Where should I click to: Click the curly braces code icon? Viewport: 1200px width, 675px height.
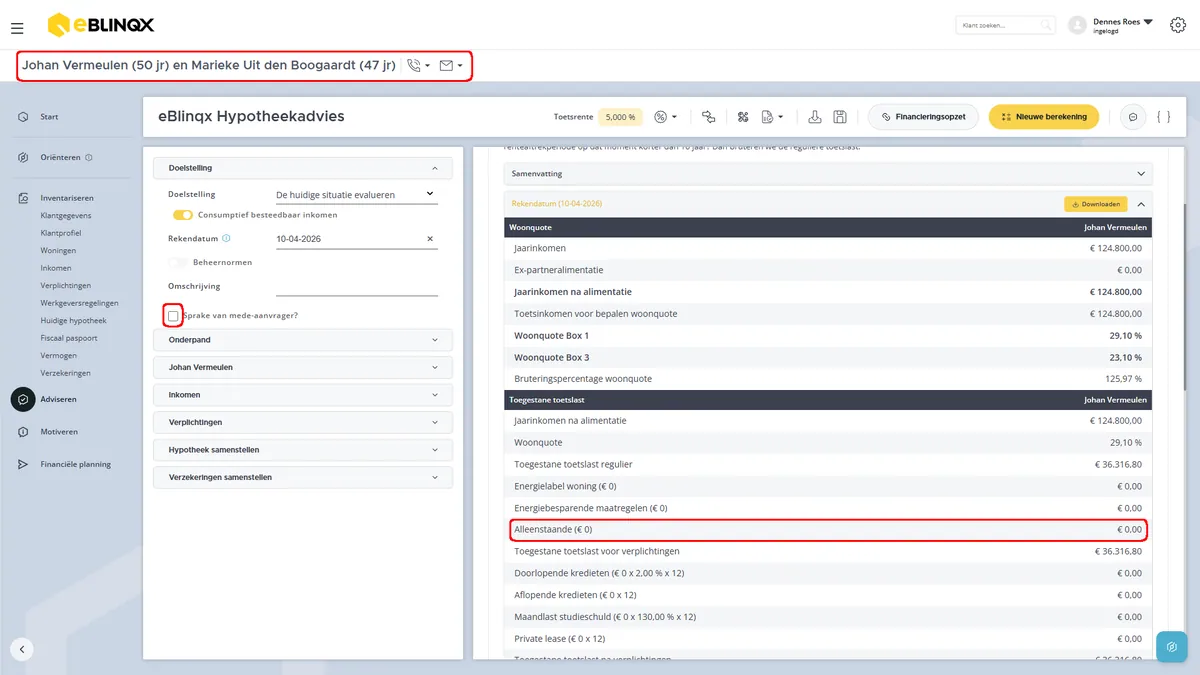click(x=1163, y=117)
